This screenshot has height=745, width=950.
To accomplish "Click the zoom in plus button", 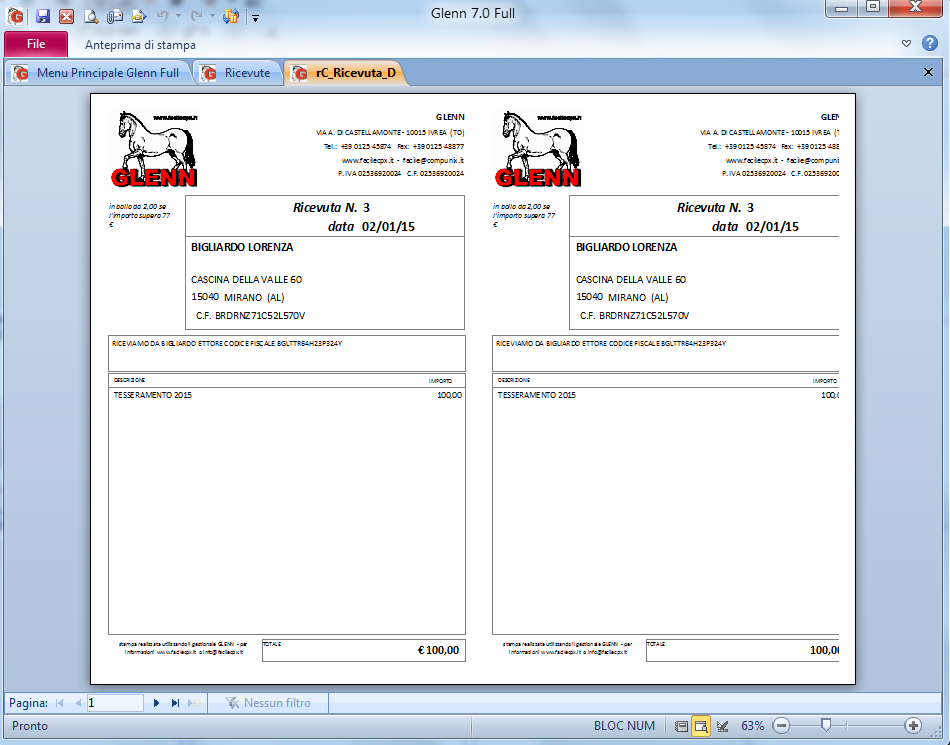I will [913, 726].
